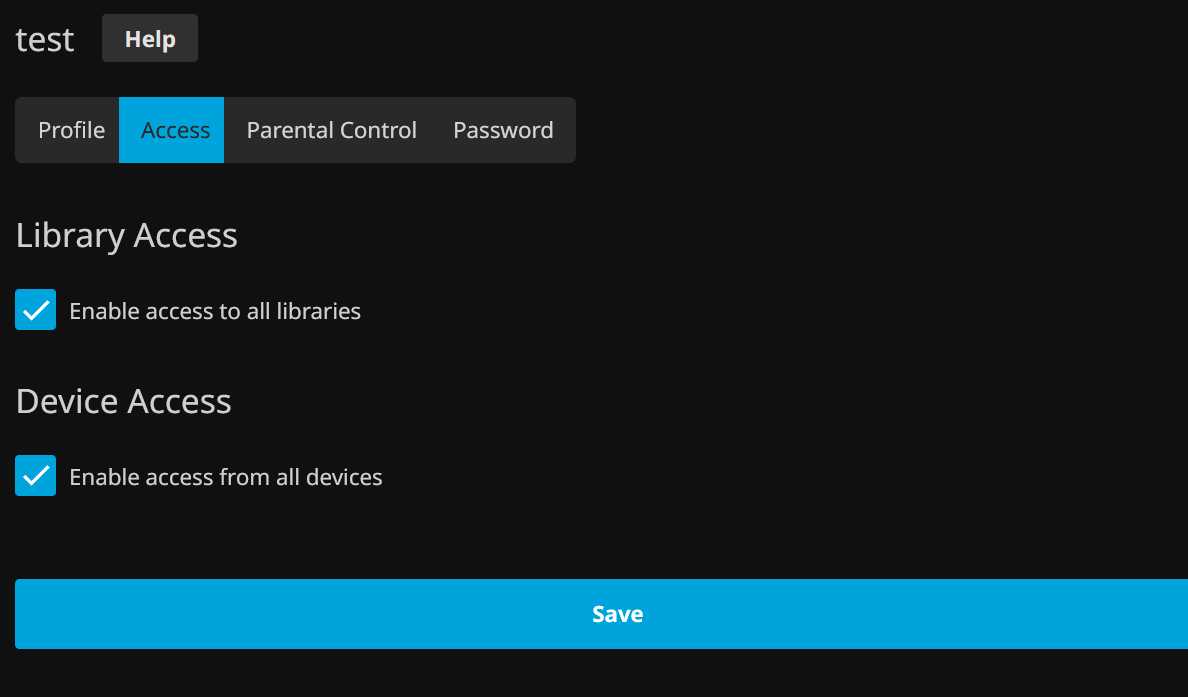Go to the Password tab
Viewport: 1188px width, 697px height.
pos(503,130)
